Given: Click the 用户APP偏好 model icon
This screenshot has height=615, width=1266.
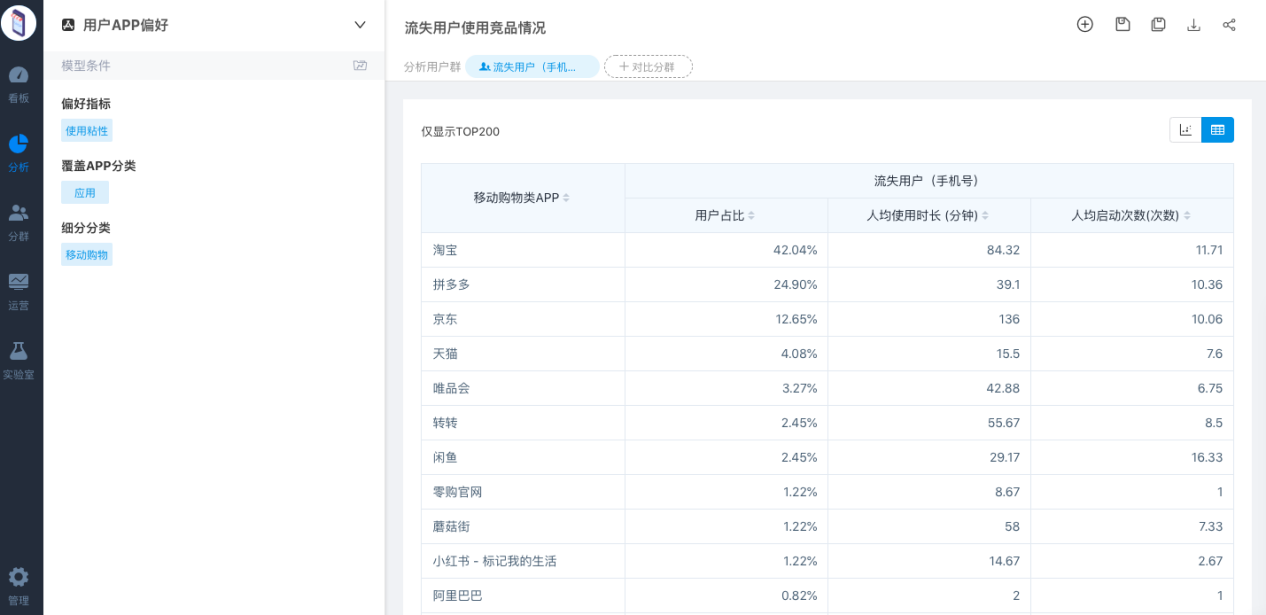Looking at the screenshot, I should pyautogui.click(x=68, y=25).
